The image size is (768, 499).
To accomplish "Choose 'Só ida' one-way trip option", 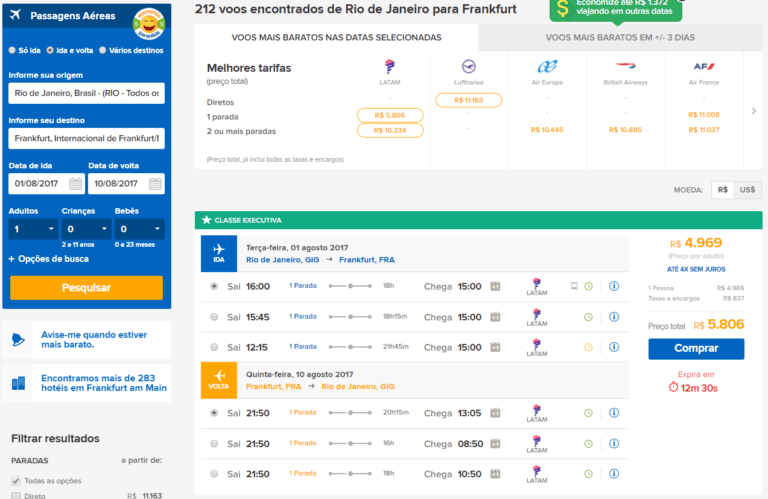I will (12, 49).
